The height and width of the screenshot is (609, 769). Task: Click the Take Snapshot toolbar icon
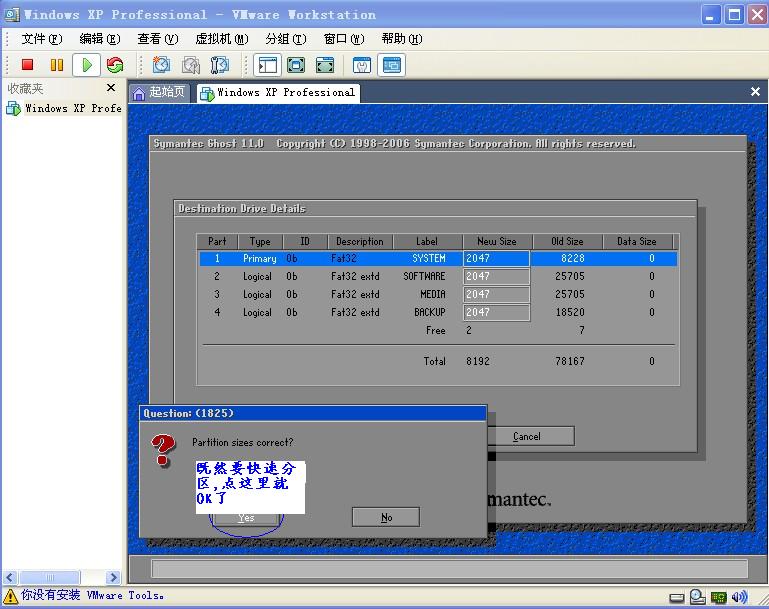[x=161, y=65]
